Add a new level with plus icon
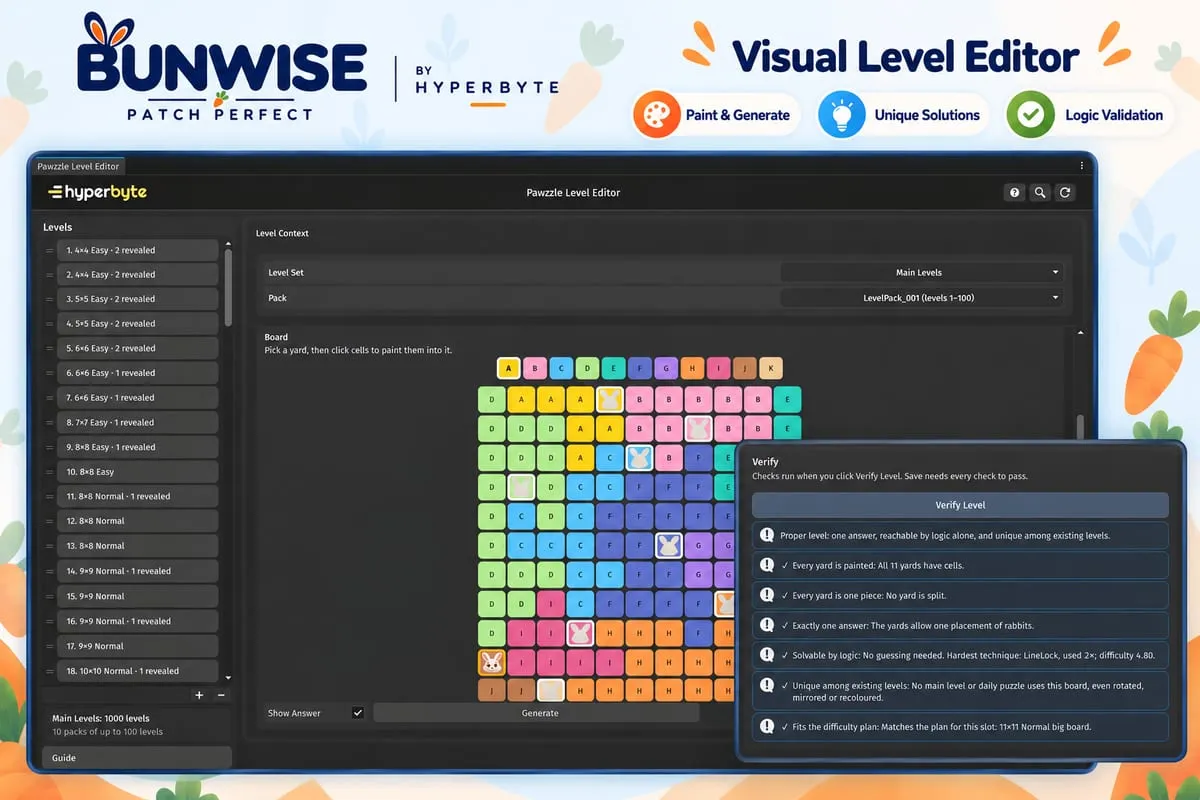Viewport: 1200px width, 800px height. (199, 694)
